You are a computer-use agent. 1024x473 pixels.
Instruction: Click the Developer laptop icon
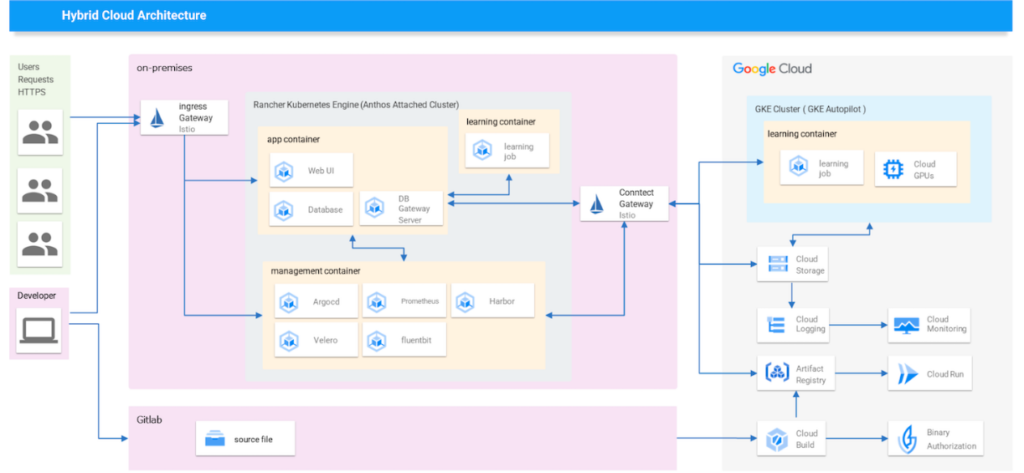point(39,331)
